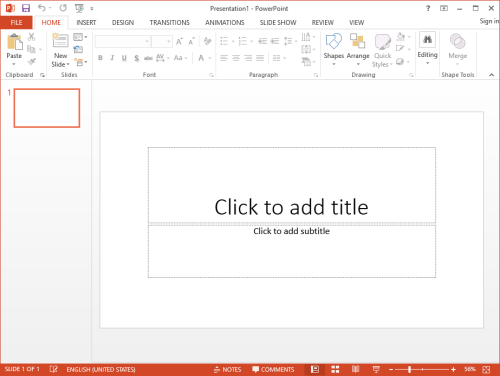
Task: Switch to Slide Sorter view
Action: click(x=335, y=369)
